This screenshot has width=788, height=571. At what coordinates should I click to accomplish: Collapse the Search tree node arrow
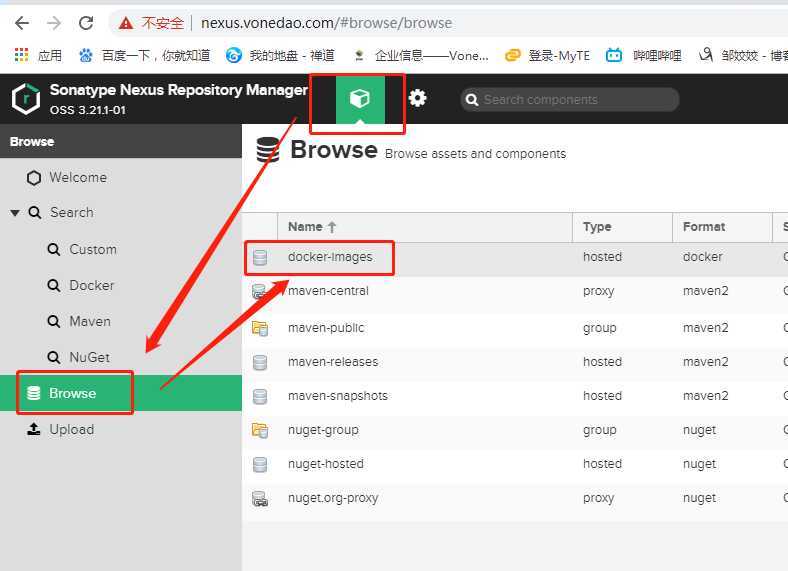(x=15, y=213)
